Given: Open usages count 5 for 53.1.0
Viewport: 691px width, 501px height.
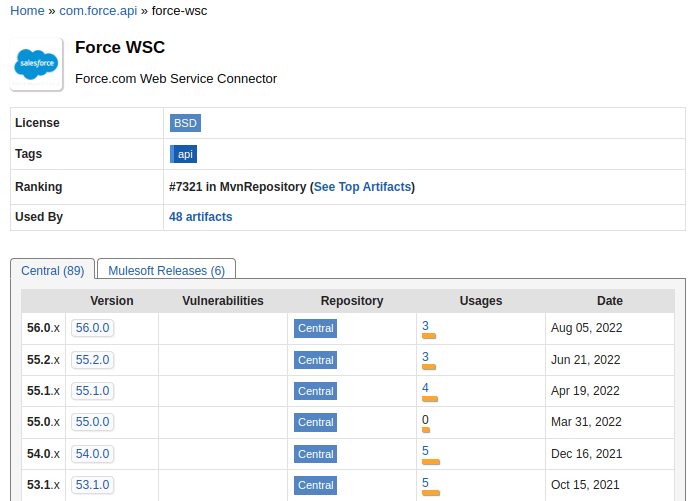Looking at the screenshot, I should pos(425,482).
